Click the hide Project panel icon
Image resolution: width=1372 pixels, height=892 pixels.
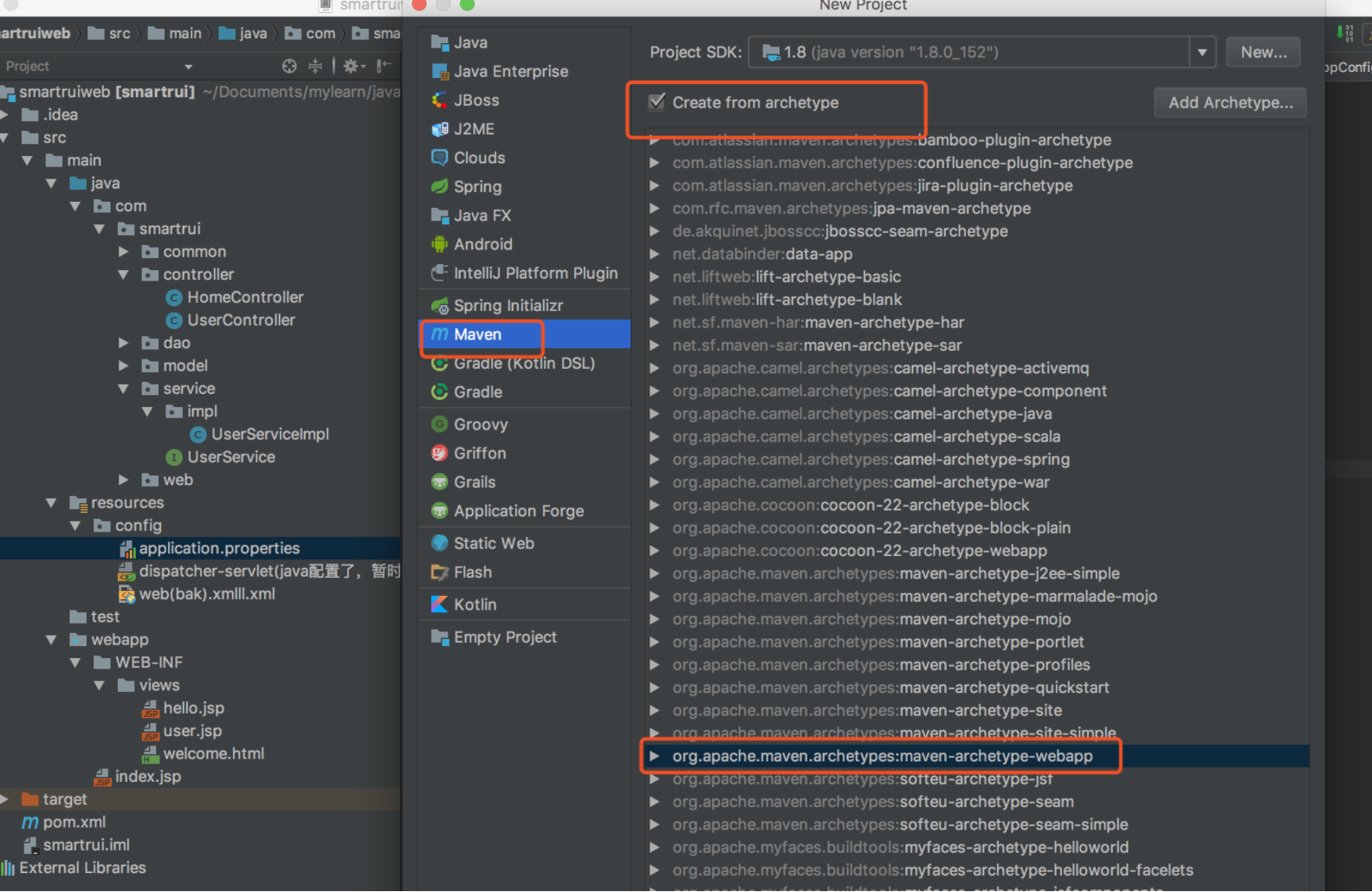pyautogui.click(x=384, y=66)
